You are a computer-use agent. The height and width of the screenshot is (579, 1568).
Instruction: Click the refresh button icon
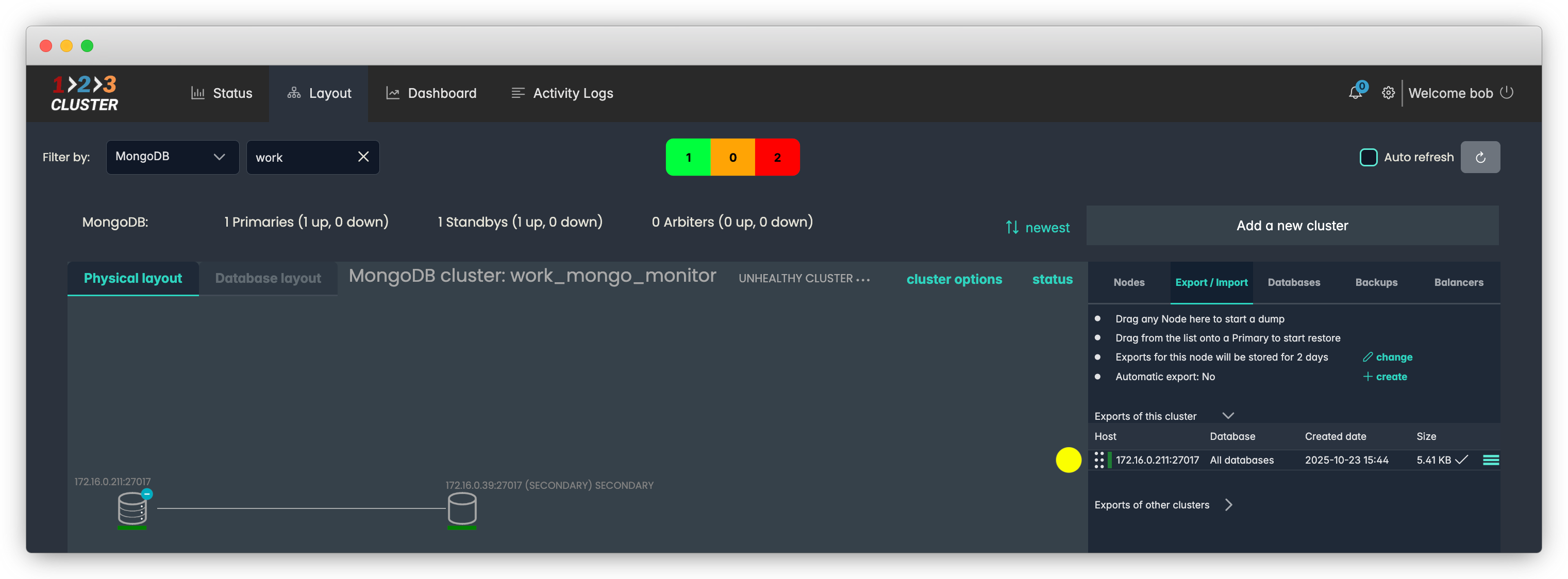coord(1480,158)
